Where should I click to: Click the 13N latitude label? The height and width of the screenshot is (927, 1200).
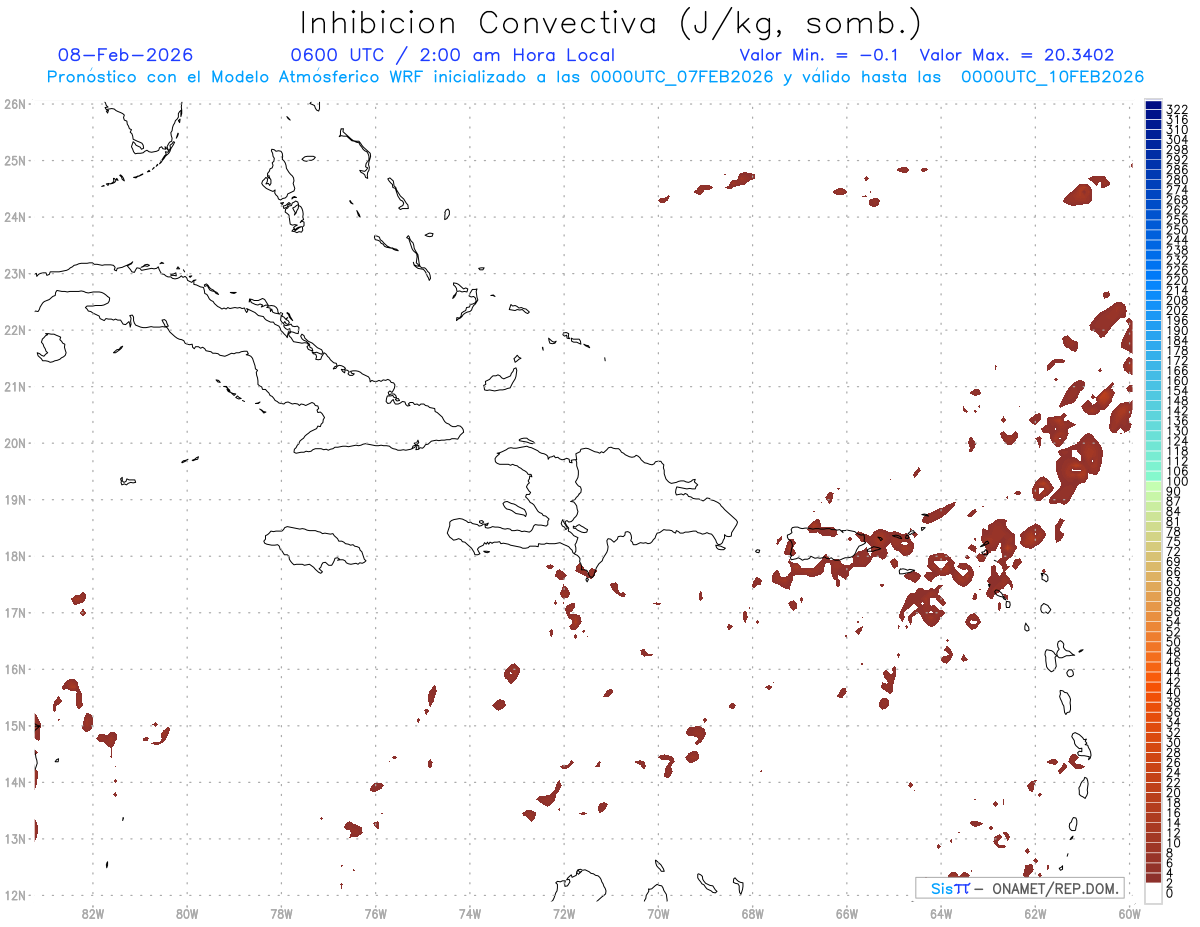click(14, 838)
